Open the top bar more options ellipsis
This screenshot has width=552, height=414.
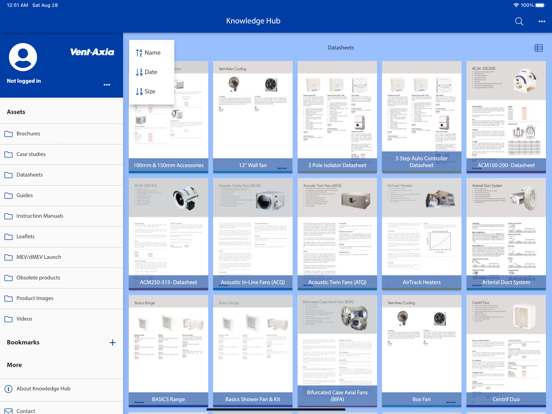click(542, 21)
